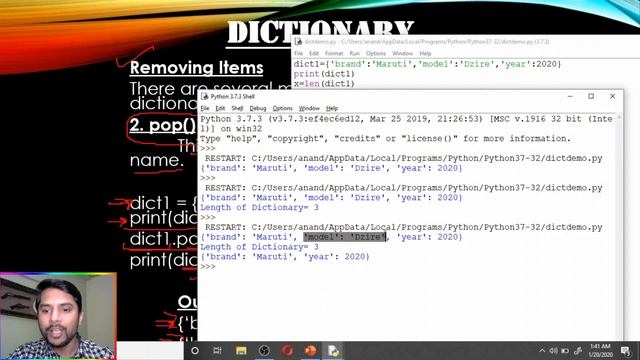Open the red circular app on taskbar
The image size is (640, 360).
point(287,351)
